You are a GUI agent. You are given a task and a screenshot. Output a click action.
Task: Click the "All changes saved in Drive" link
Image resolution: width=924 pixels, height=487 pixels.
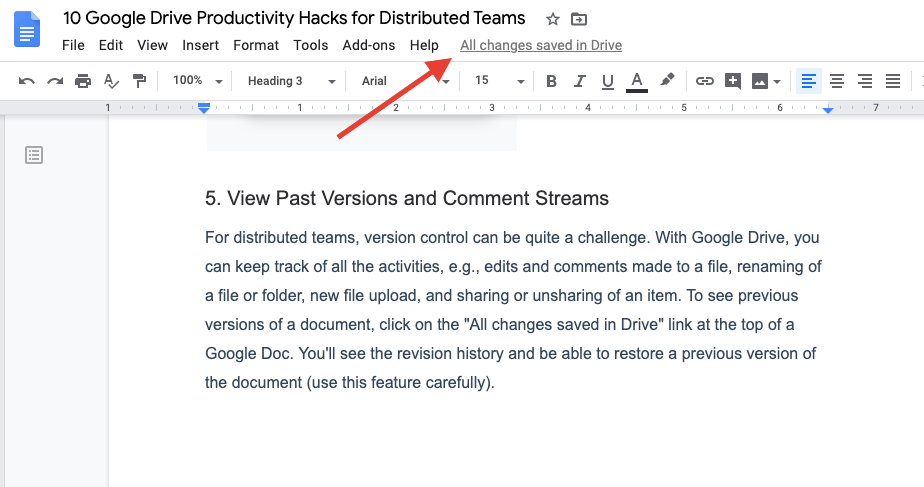point(540,45)
